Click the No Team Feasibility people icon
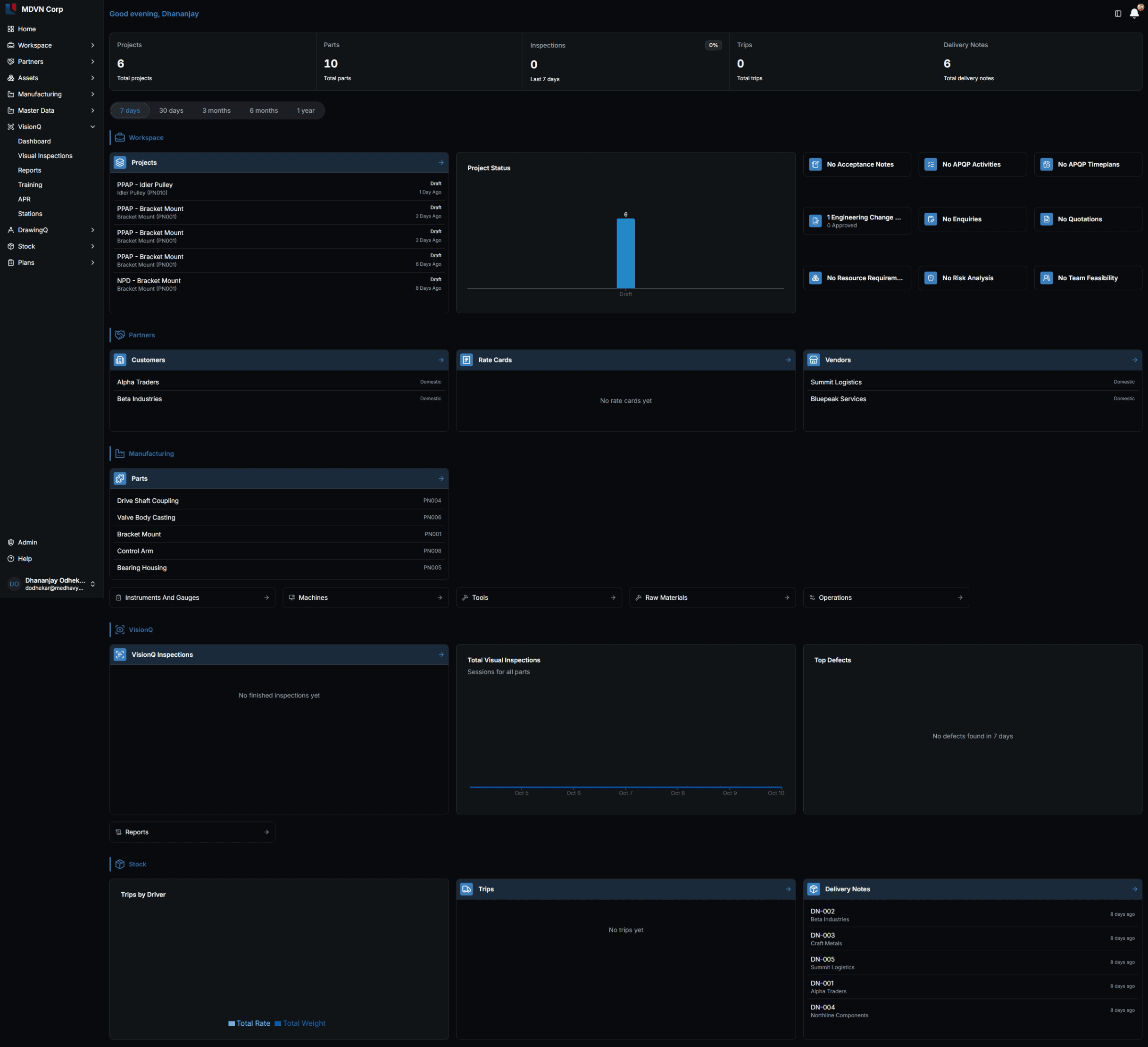This screenshot has width=1148, height=1047. click(1047, 278)
